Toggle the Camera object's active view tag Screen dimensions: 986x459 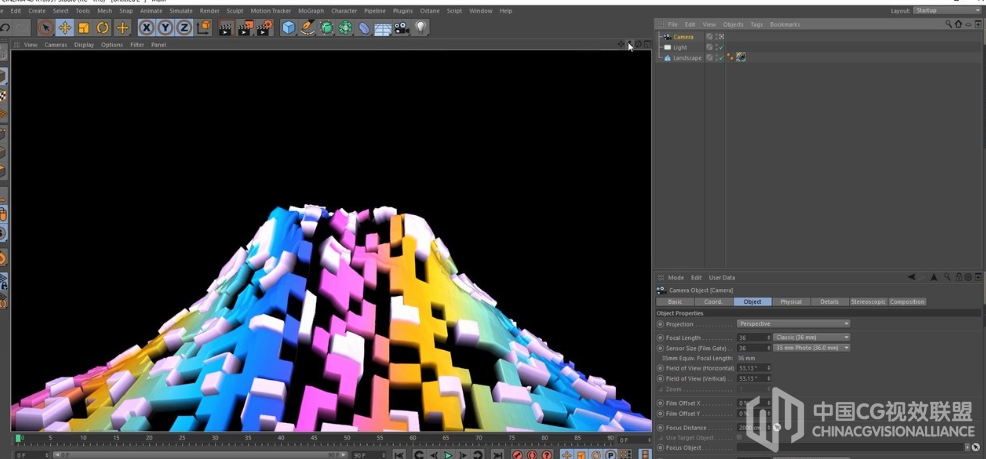(x=721, y=37)
